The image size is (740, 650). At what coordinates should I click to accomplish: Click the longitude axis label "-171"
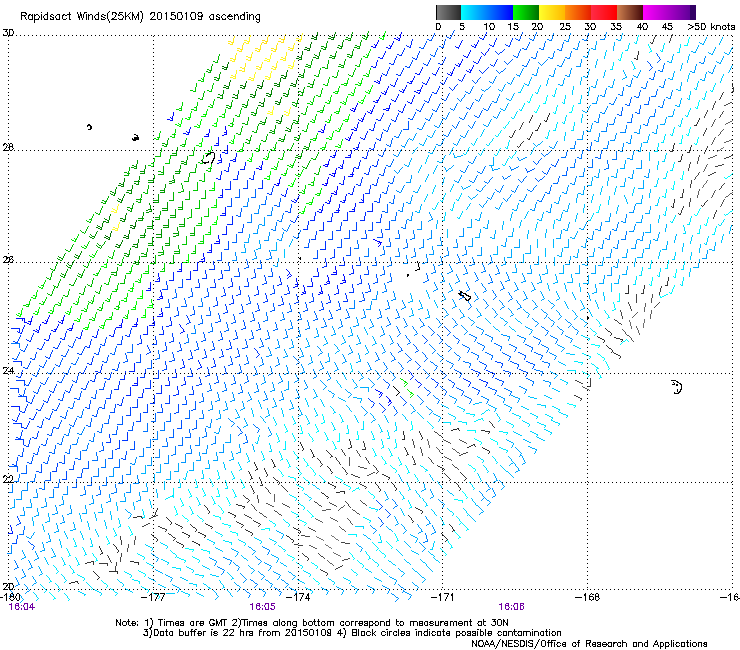point(443,597)
